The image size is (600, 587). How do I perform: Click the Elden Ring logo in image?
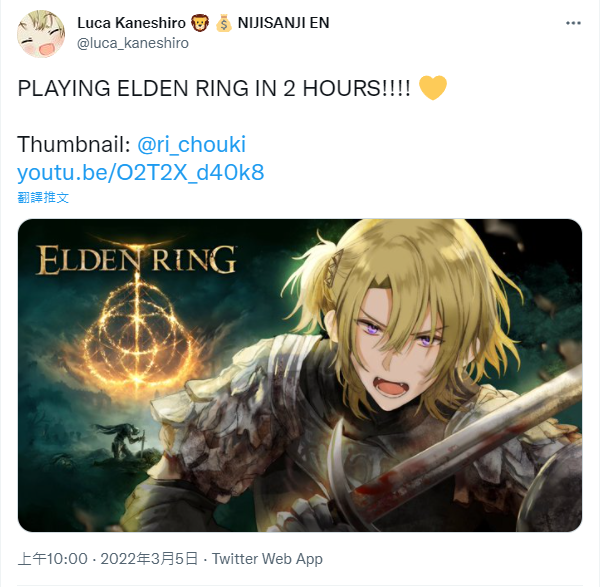[136, 260]
